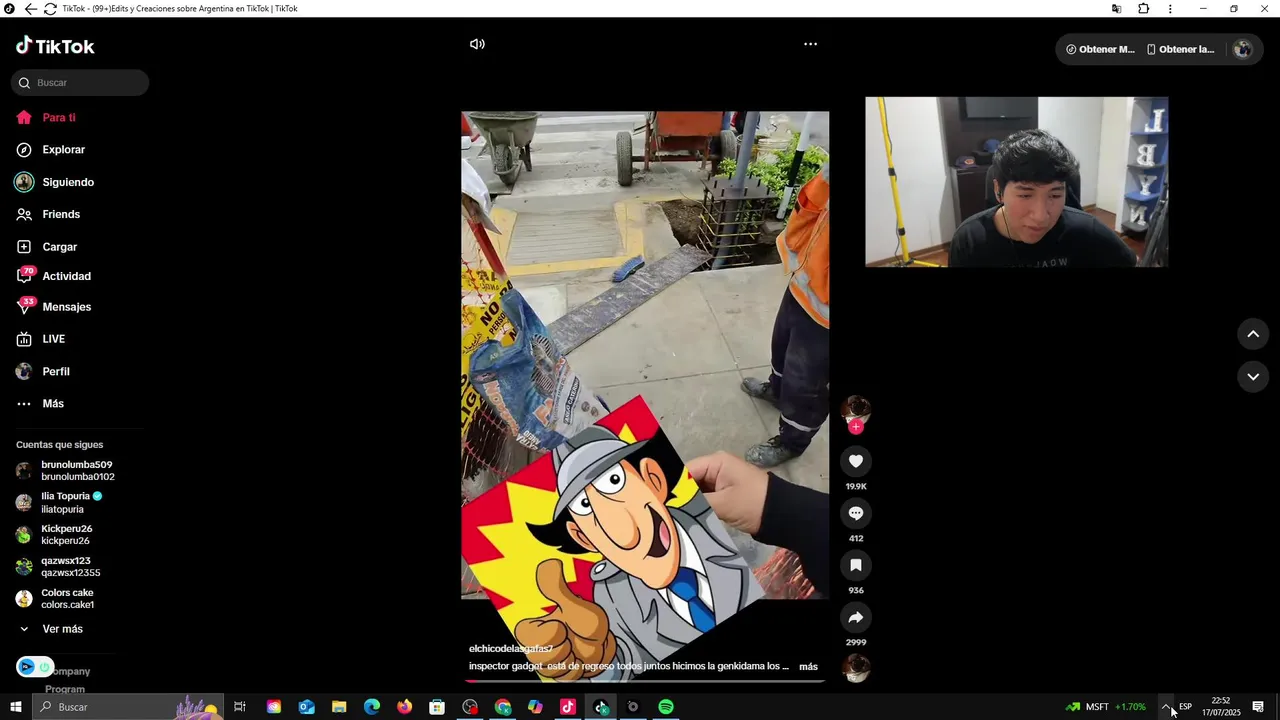Screen dimensions: 1280x720
Task: Open File Explorer from the taskbar
Action: 339,707
